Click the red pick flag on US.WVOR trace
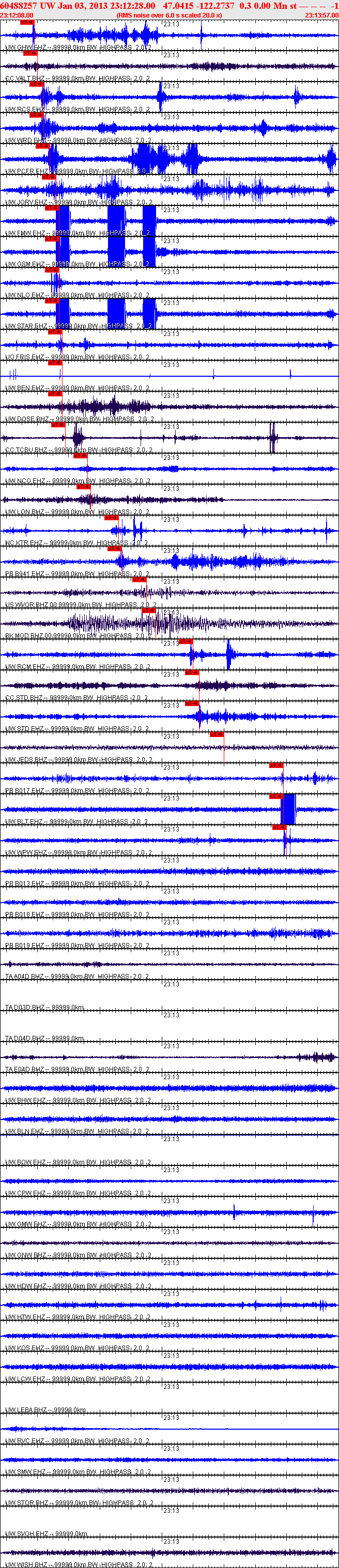Viewport: 339px width, 1568px height. (x=139, y=580)
